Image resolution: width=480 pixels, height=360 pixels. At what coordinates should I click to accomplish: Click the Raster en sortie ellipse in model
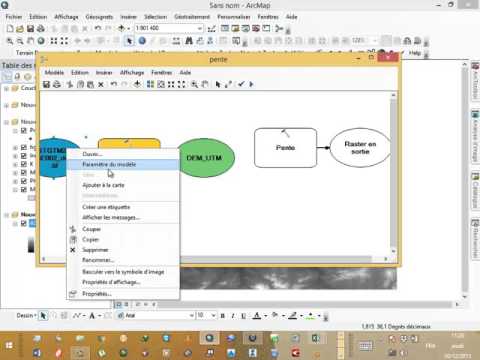[360, 148]
